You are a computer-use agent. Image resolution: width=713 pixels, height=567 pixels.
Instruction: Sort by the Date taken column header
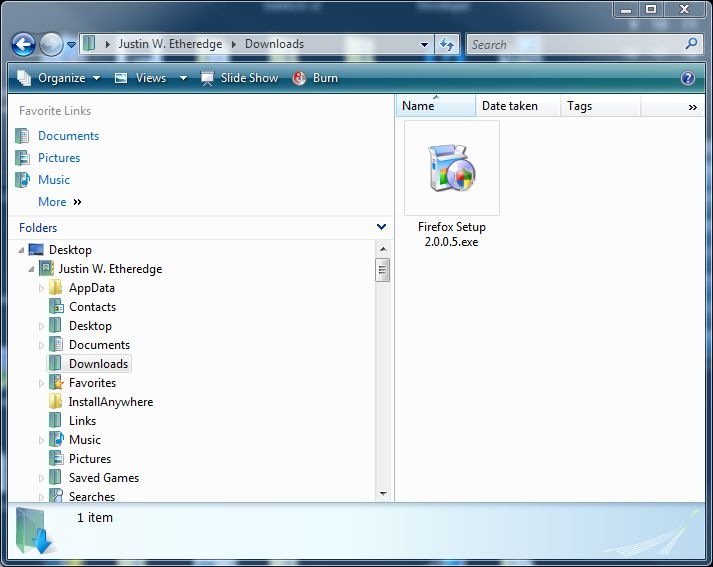518,106
